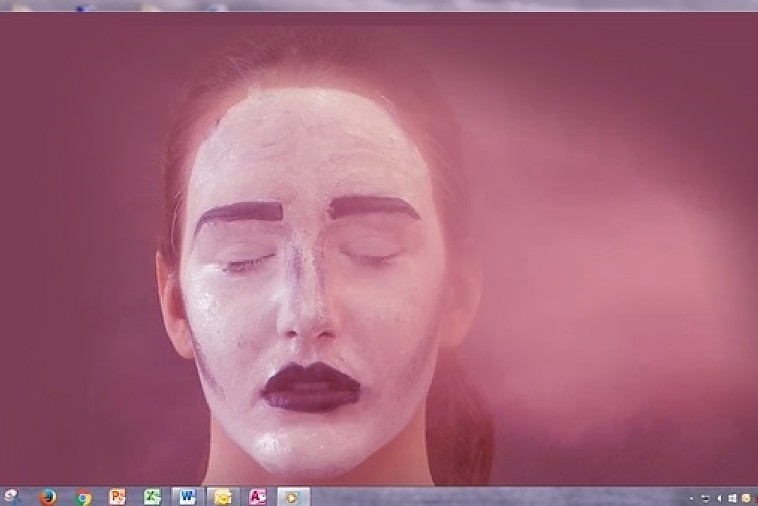Image resolution: width=758 pixels, height=506 pixels.
Task: Click the volume speaker tray icon
Action: point(718,498)
